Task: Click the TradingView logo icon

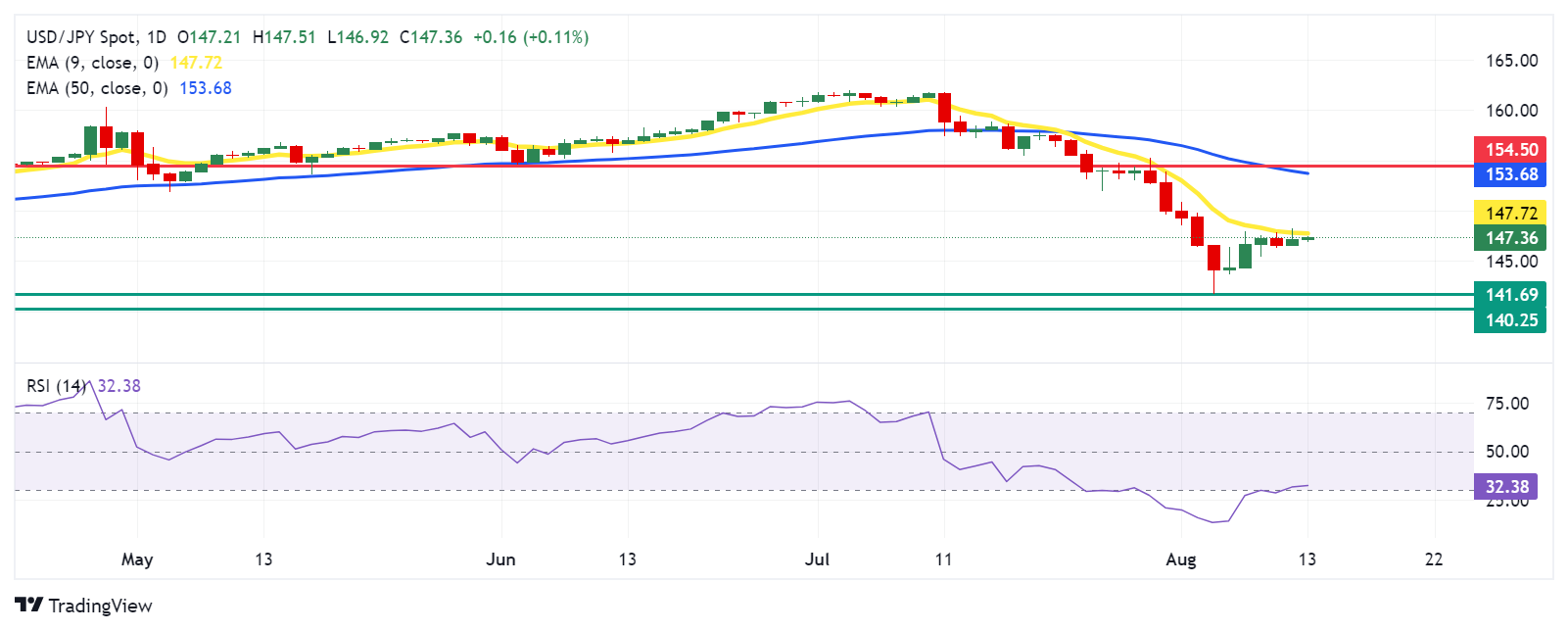Action: point(29,606)
